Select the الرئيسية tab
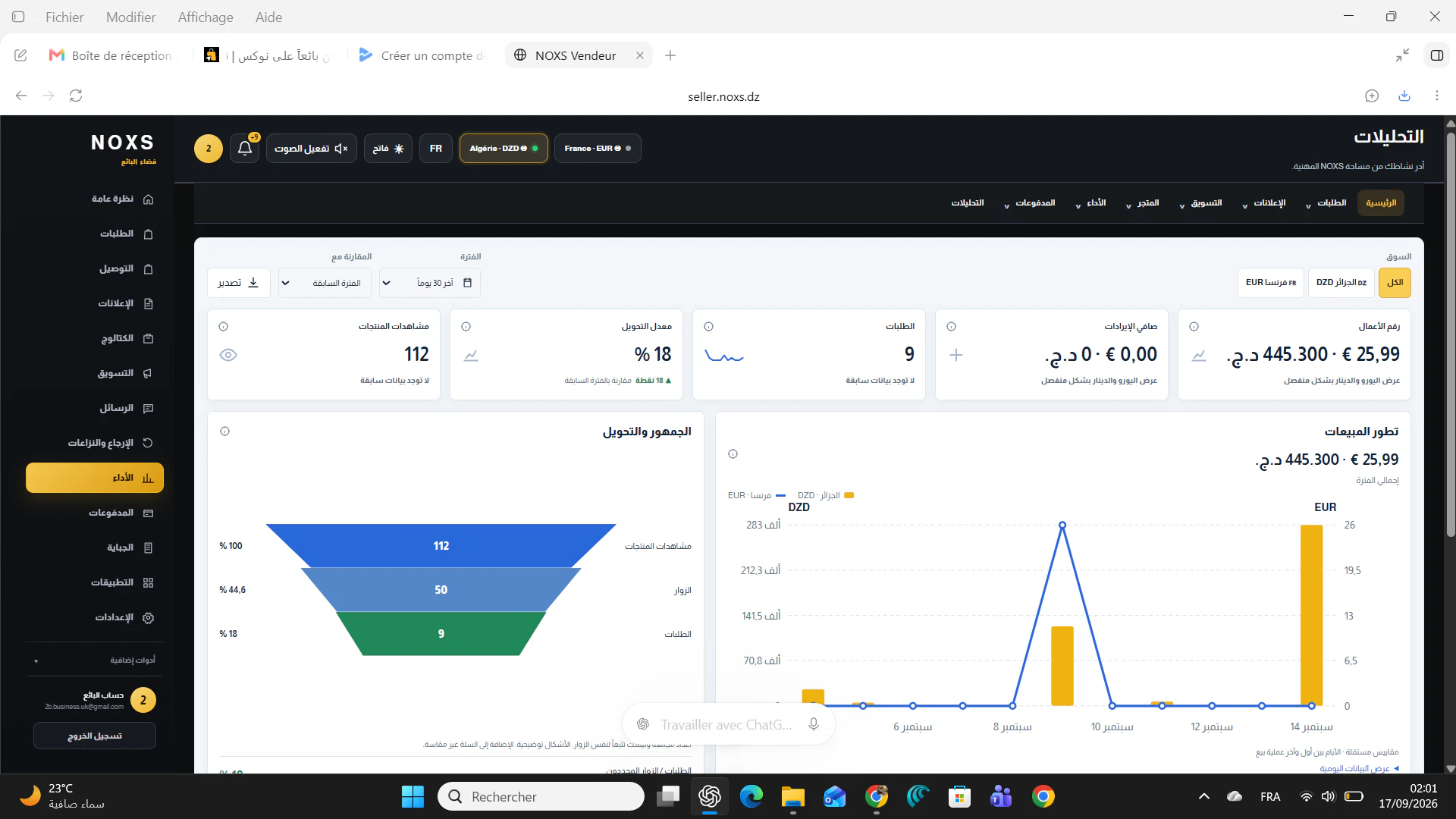 pyautogui.click(x=1381, y=203)
